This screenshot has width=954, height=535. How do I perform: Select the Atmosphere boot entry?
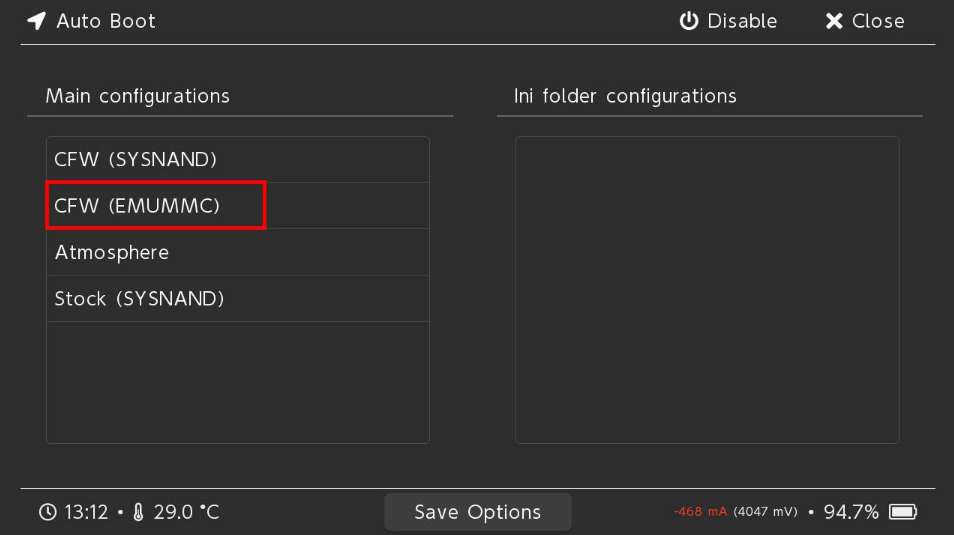point(112,252)
